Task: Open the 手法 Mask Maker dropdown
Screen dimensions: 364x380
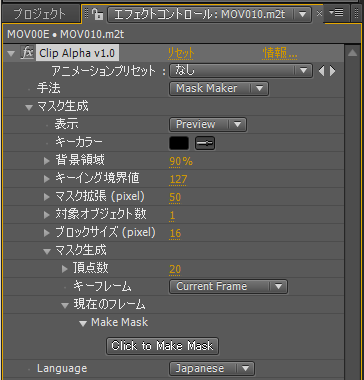Action: (219, 89)
